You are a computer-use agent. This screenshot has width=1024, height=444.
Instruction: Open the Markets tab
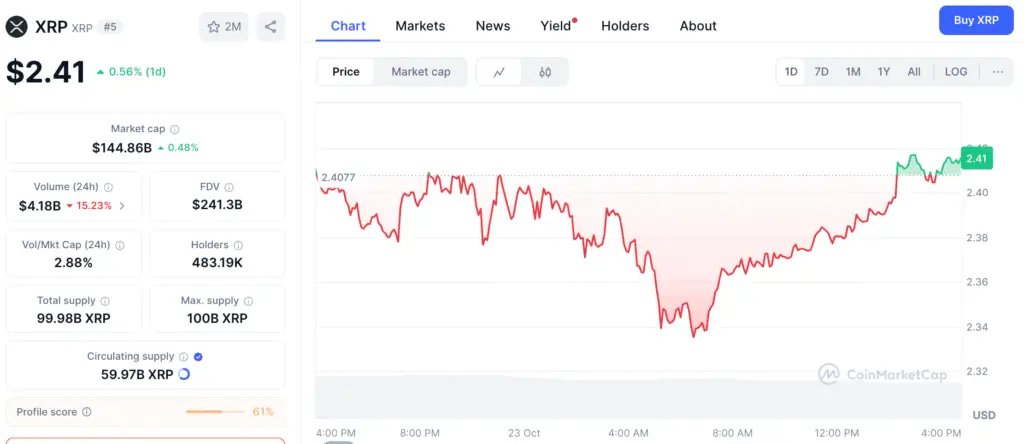420,26
